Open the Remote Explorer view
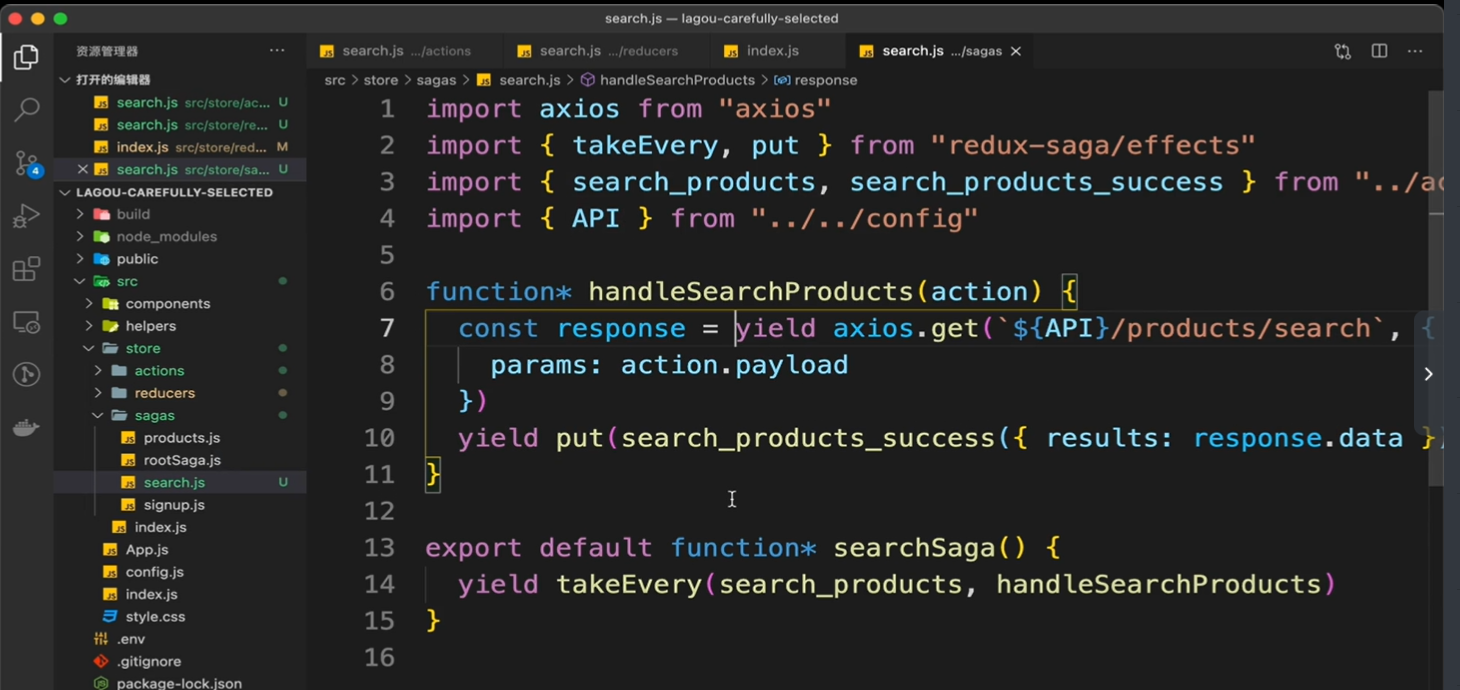The image size is (1460, 690). click(26, 322)
